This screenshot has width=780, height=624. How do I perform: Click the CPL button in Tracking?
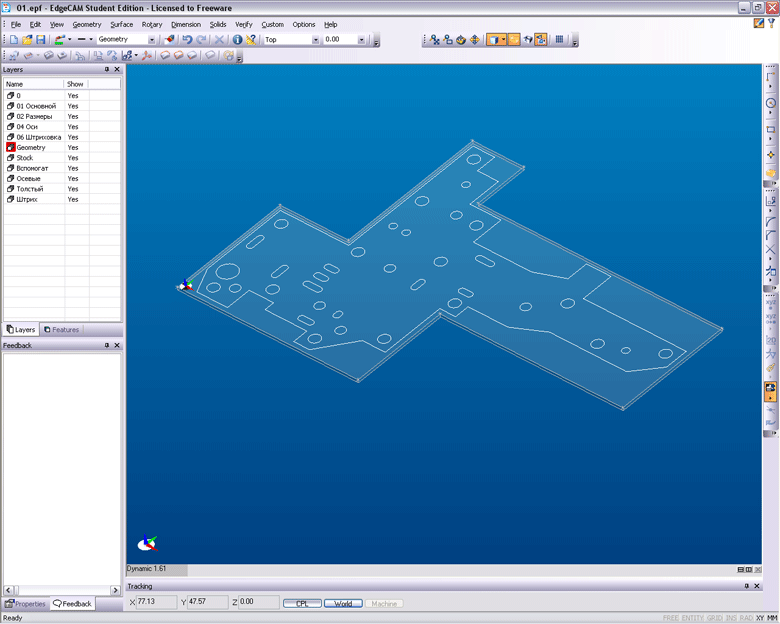pyautogui.click(x=302, y=604)
